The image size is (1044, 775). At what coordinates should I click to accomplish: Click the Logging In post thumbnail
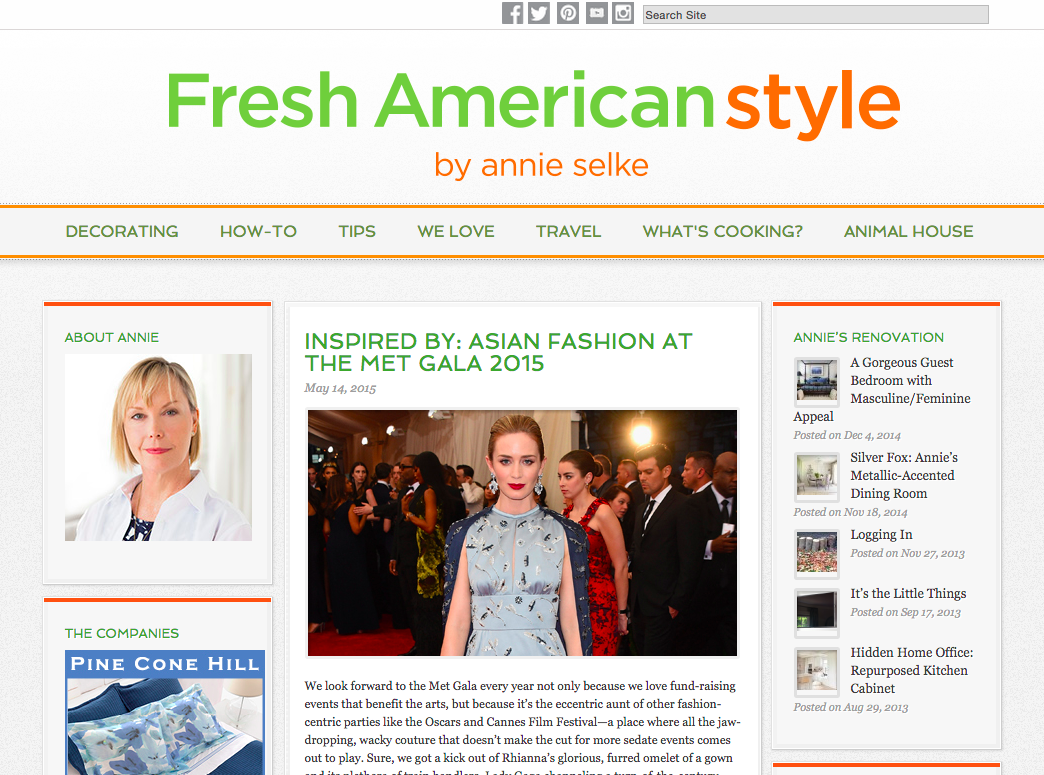coord(817,554)
